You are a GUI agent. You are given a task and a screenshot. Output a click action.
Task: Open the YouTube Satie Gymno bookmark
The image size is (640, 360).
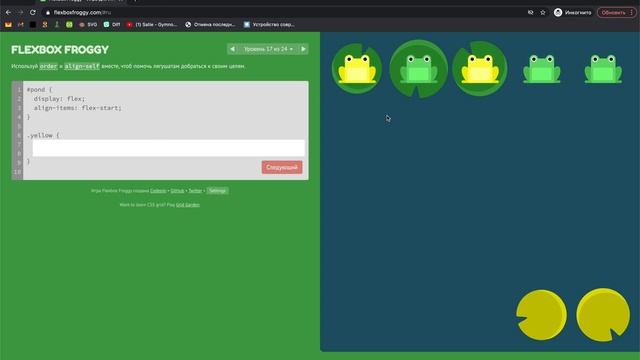152,24
